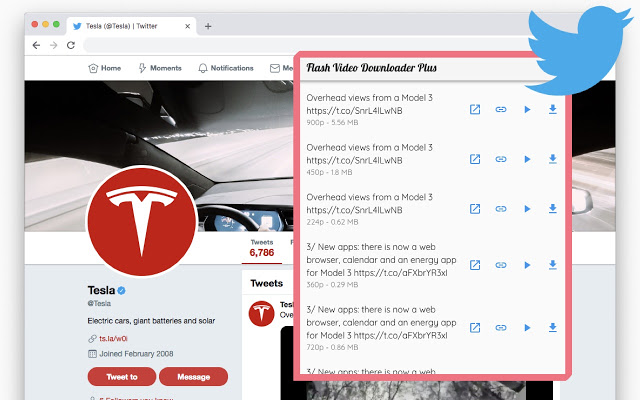This screenshot has height=400, width=640.
Task: Click the Tesla logo profile picture
Action: [x=142, y=221]
